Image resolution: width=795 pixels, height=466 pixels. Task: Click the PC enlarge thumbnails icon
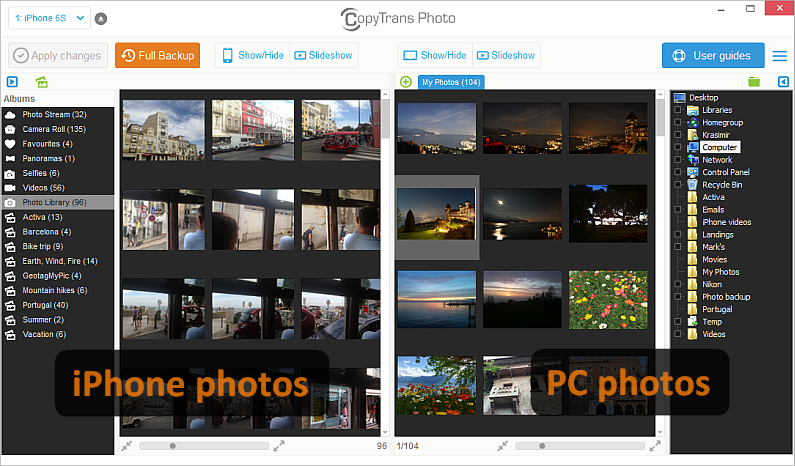coord(655,446)
